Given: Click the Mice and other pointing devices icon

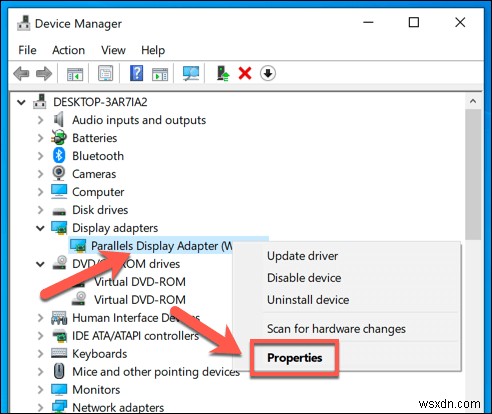Looking at the screenshot, I should pos(59,371).
